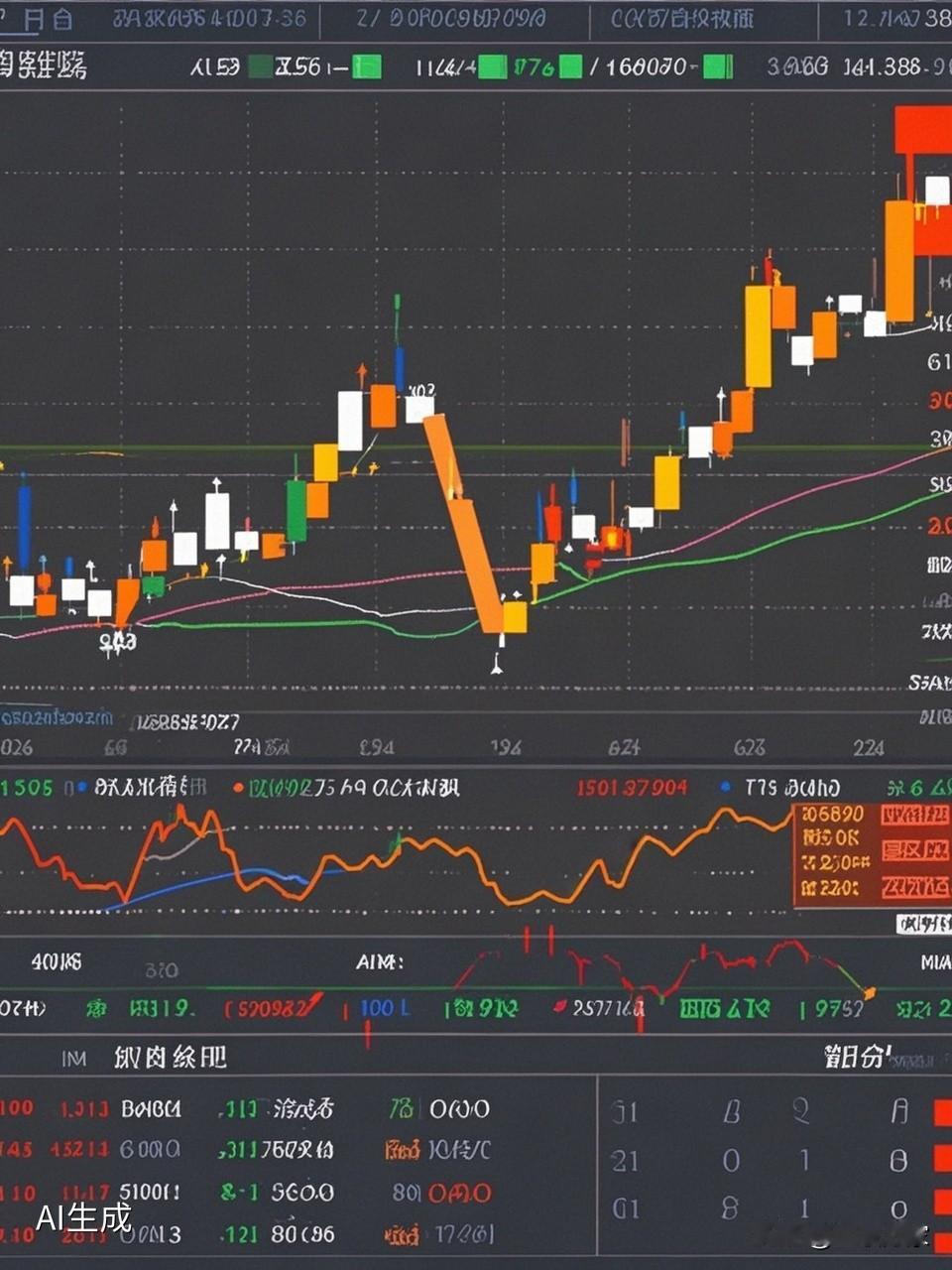Click the '026' label on the time axis

click(x=16, y=747)
